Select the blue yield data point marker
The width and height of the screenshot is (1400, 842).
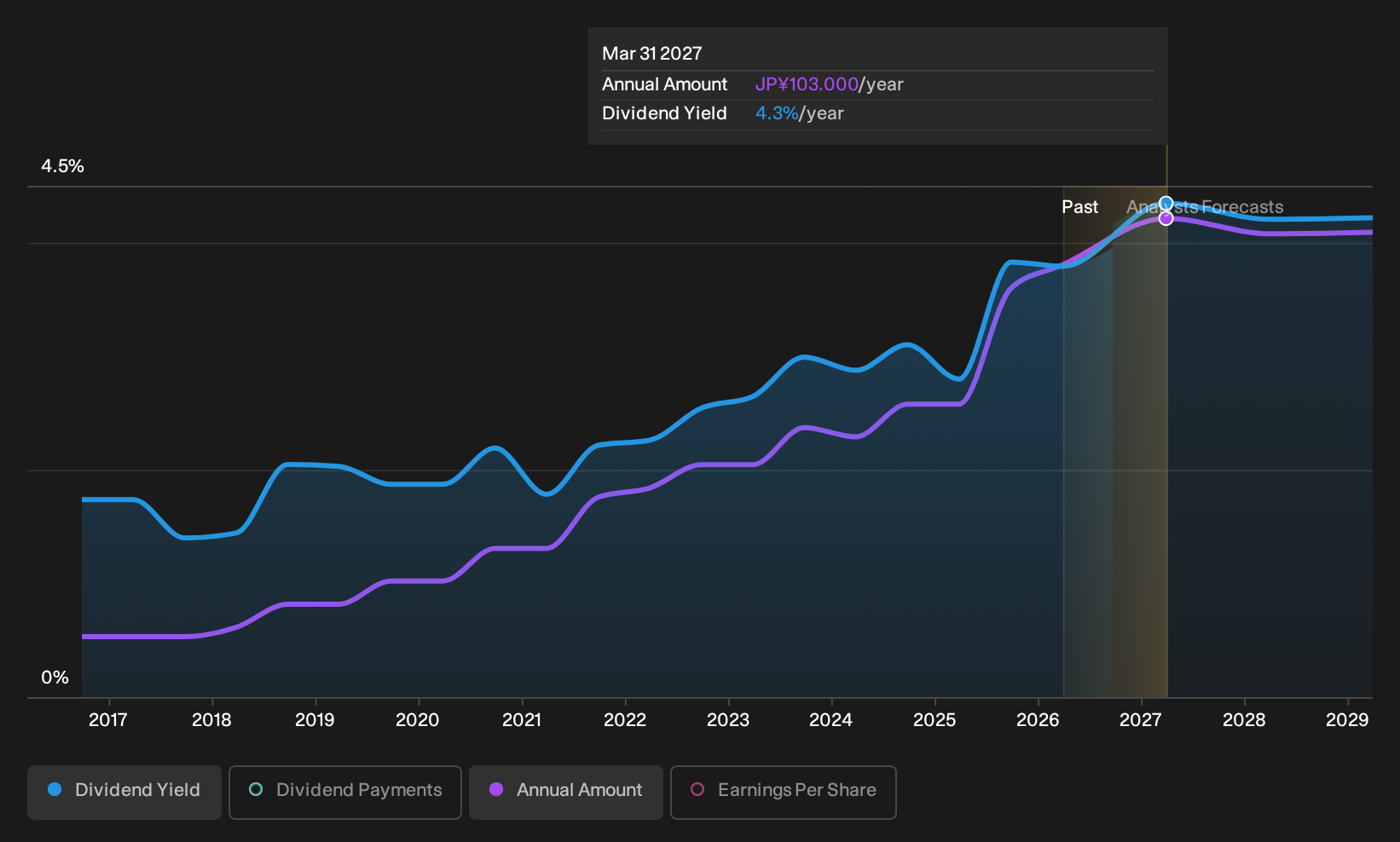click(1166, 204)
